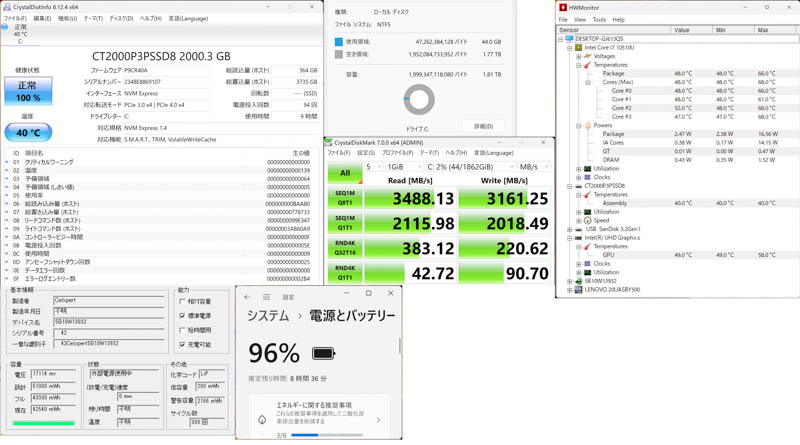Viewport: 800px width, 445px height.
Task: Click the 40 °C temperature indicator
Action: click(x=28, y=132)
